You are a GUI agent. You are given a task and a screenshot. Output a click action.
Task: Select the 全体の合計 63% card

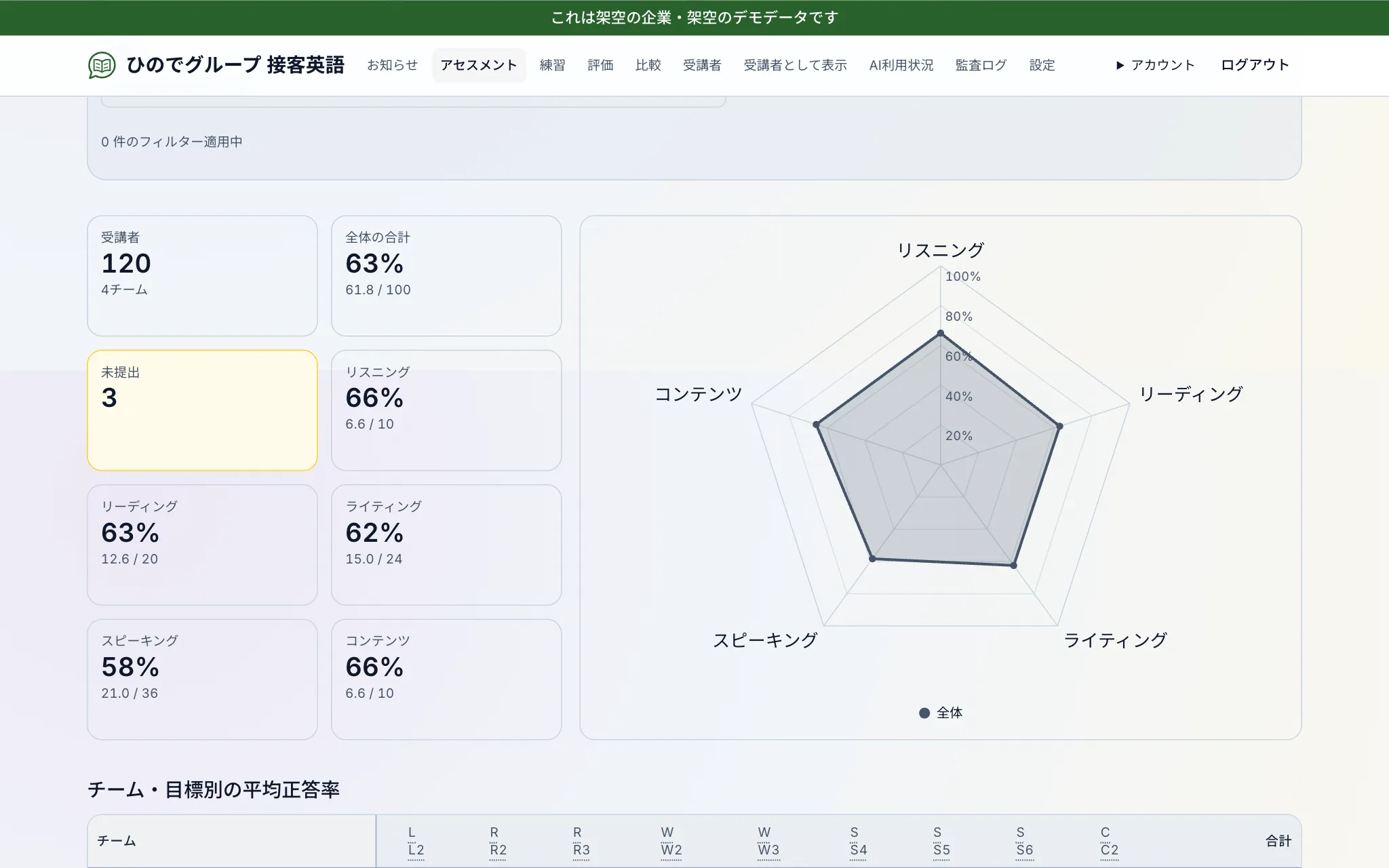point(446,275)
